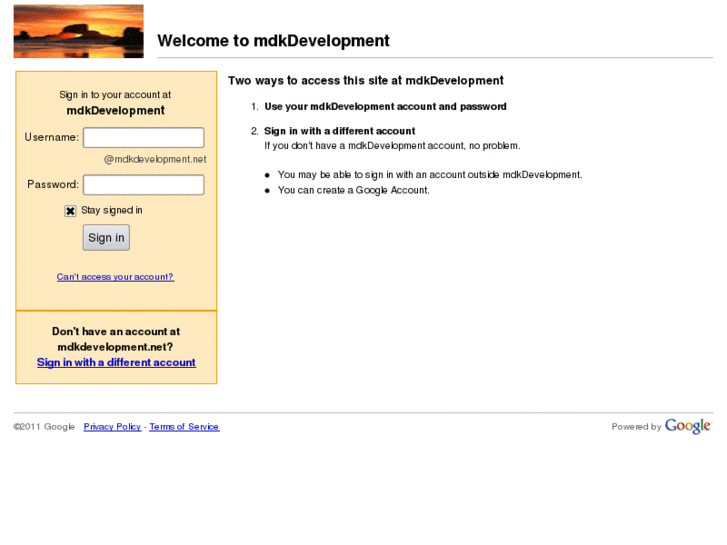The image size is (727, 545).
Task: Open the Privacy Policy link
Action: (112, 427)
